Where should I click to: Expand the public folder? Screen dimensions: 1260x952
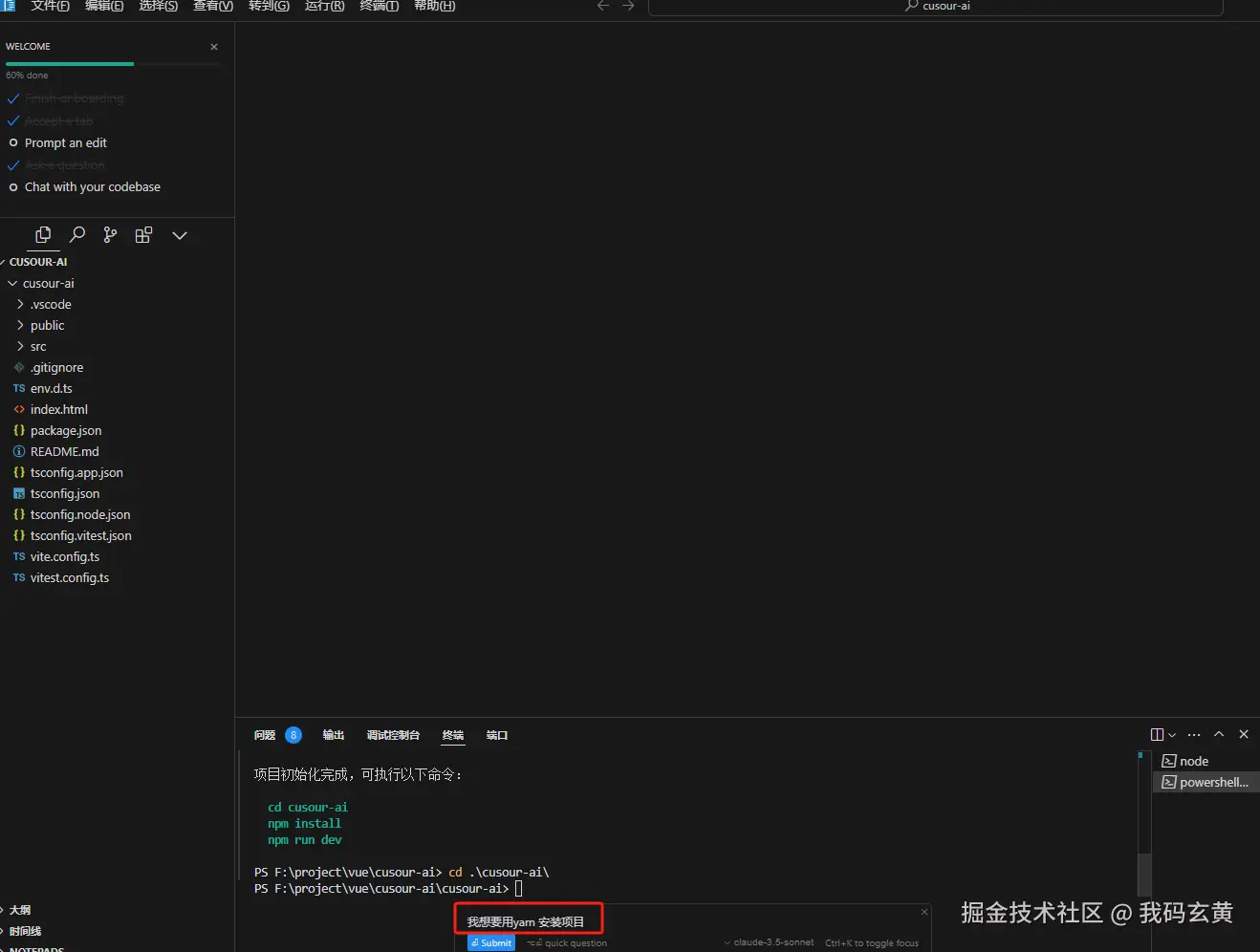47,326
